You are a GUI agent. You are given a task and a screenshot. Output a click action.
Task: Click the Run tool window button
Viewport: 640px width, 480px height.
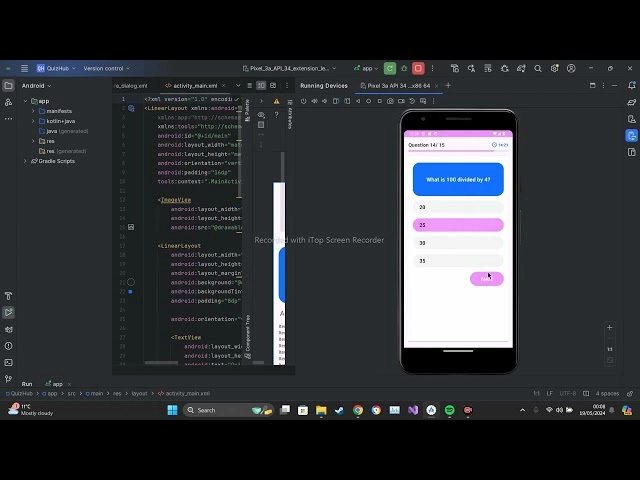coord(27,384)
